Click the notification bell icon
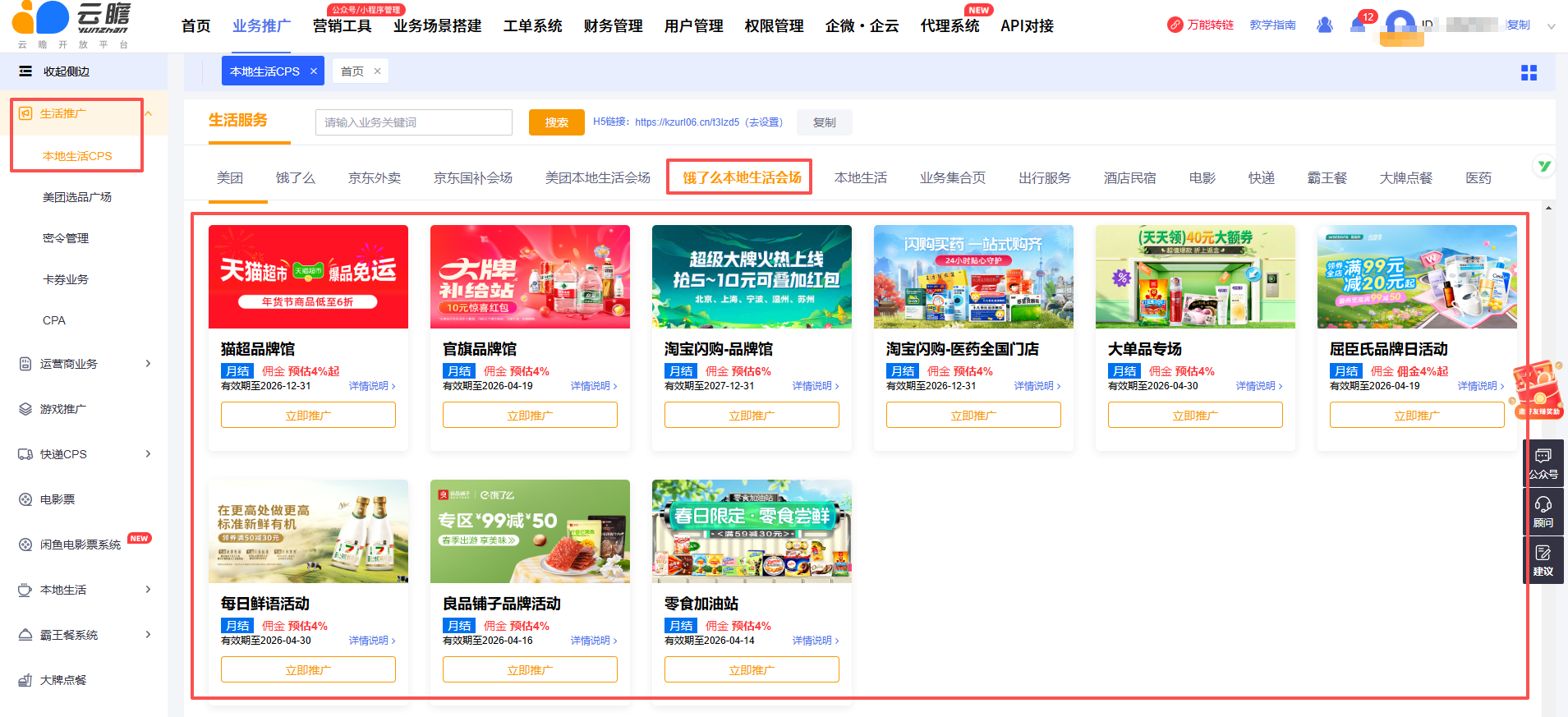The image size is (1568, 717). pos(1358,25)
